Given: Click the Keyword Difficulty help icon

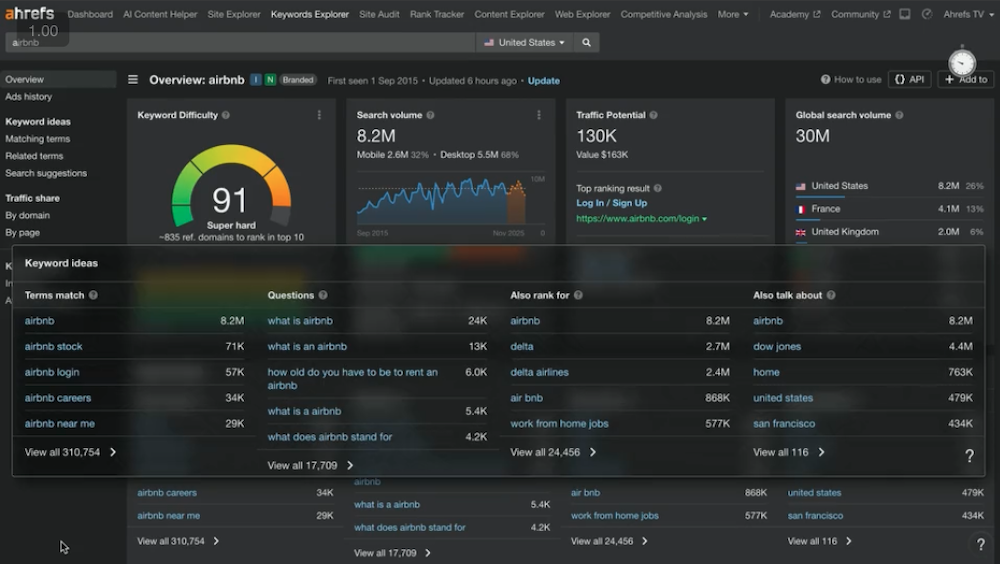Looking at the screenshot, I should click(226, 115).
